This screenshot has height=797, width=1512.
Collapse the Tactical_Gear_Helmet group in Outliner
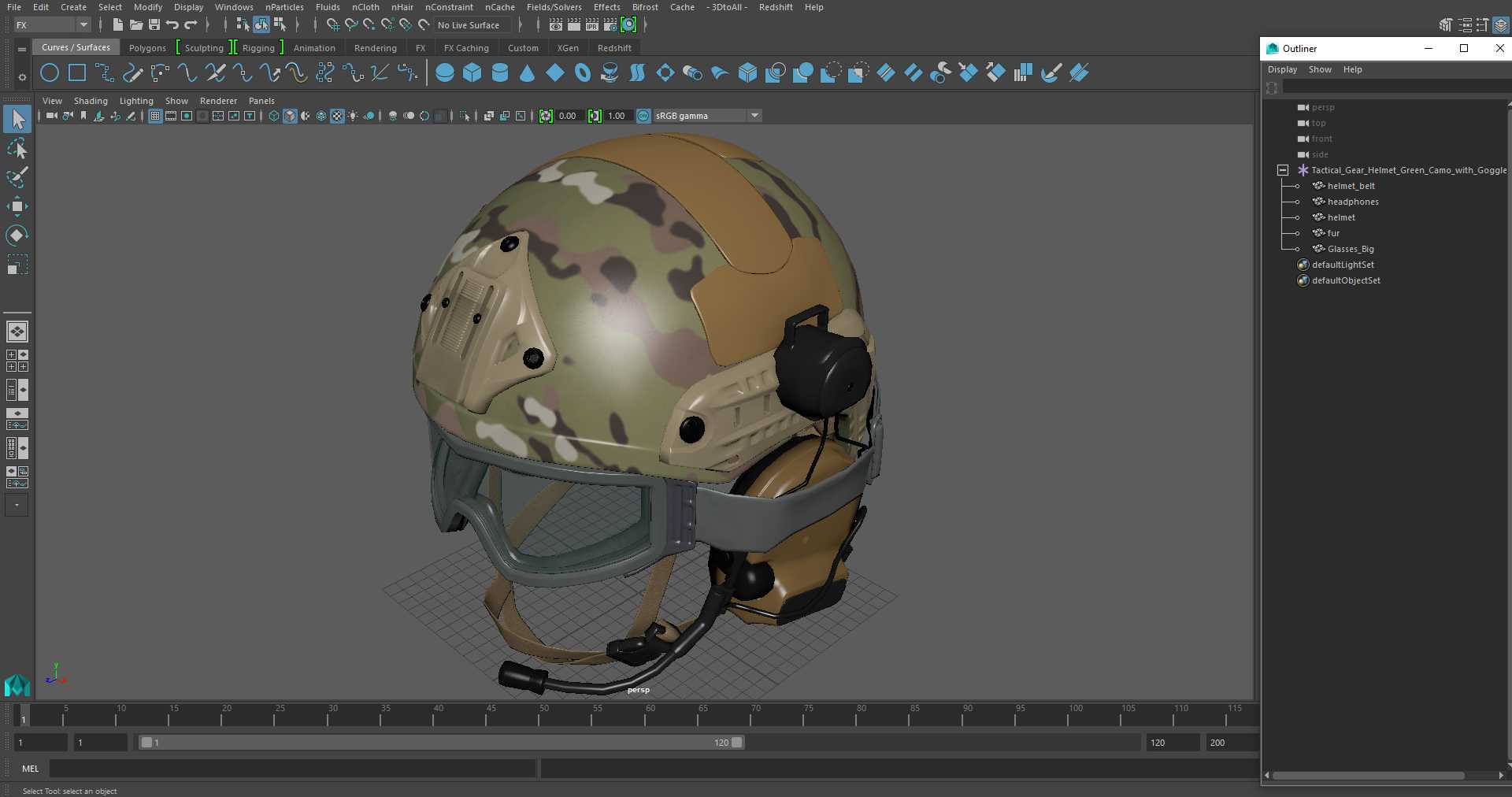point(1283,170)
